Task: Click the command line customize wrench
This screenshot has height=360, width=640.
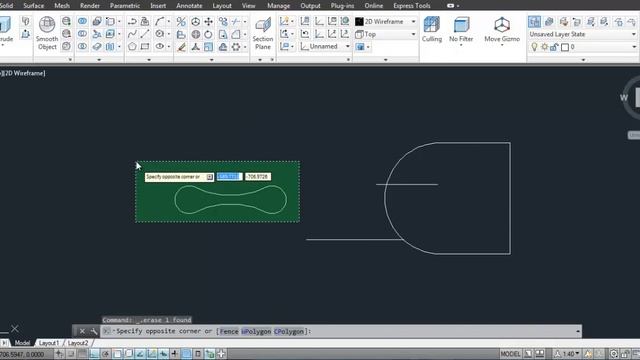Action: (93, 331)
